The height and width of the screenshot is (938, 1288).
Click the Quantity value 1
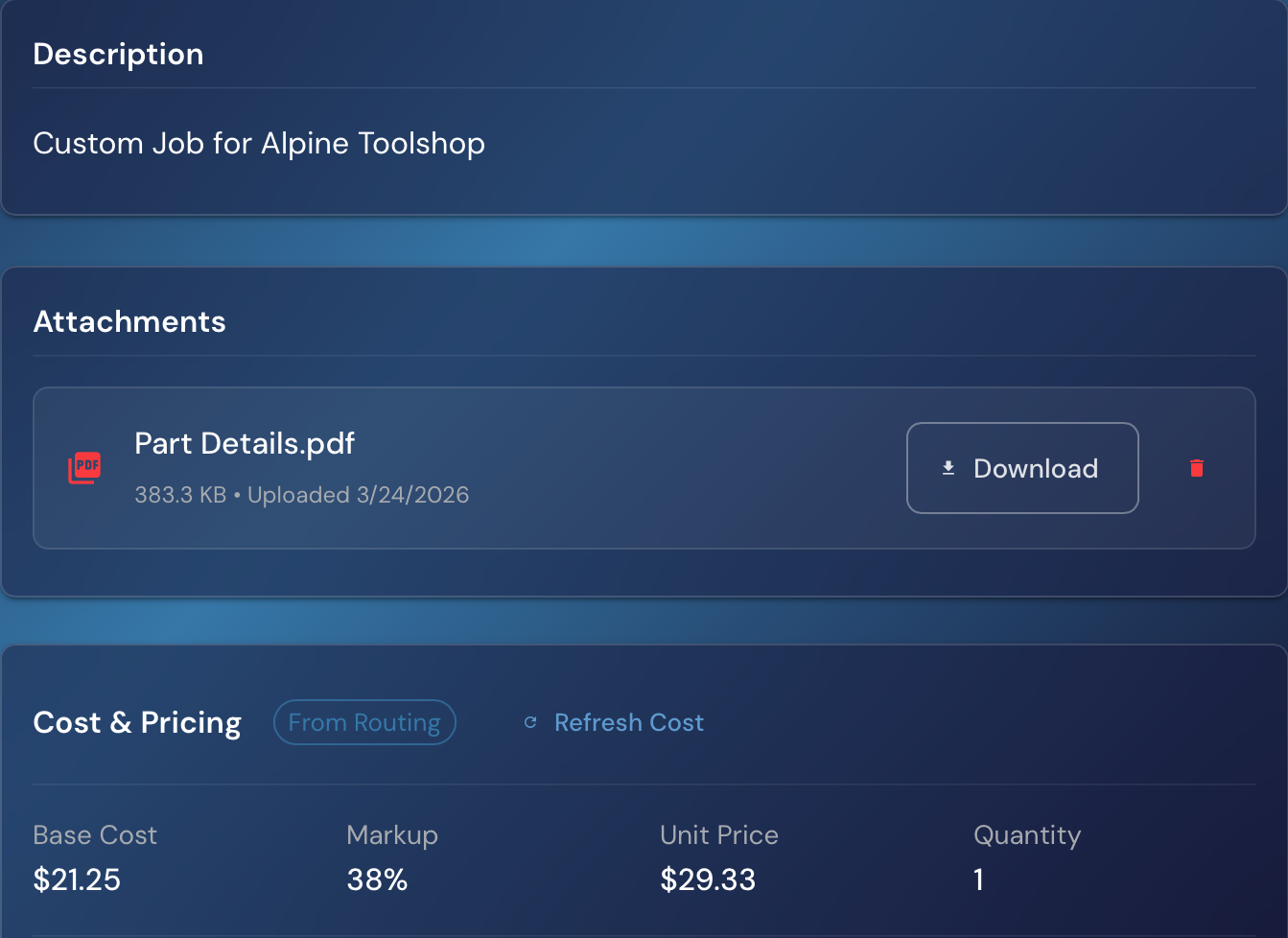(978, 879)
